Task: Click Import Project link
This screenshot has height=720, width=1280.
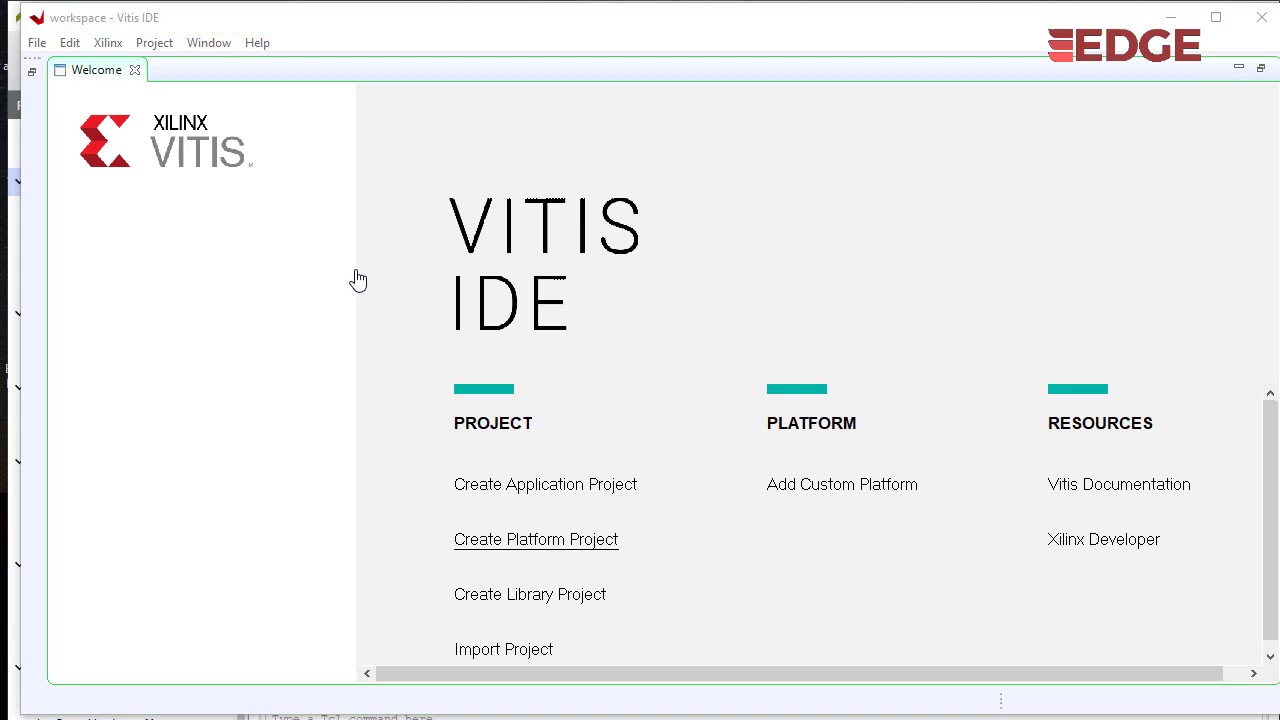Action: click(503, 649)
